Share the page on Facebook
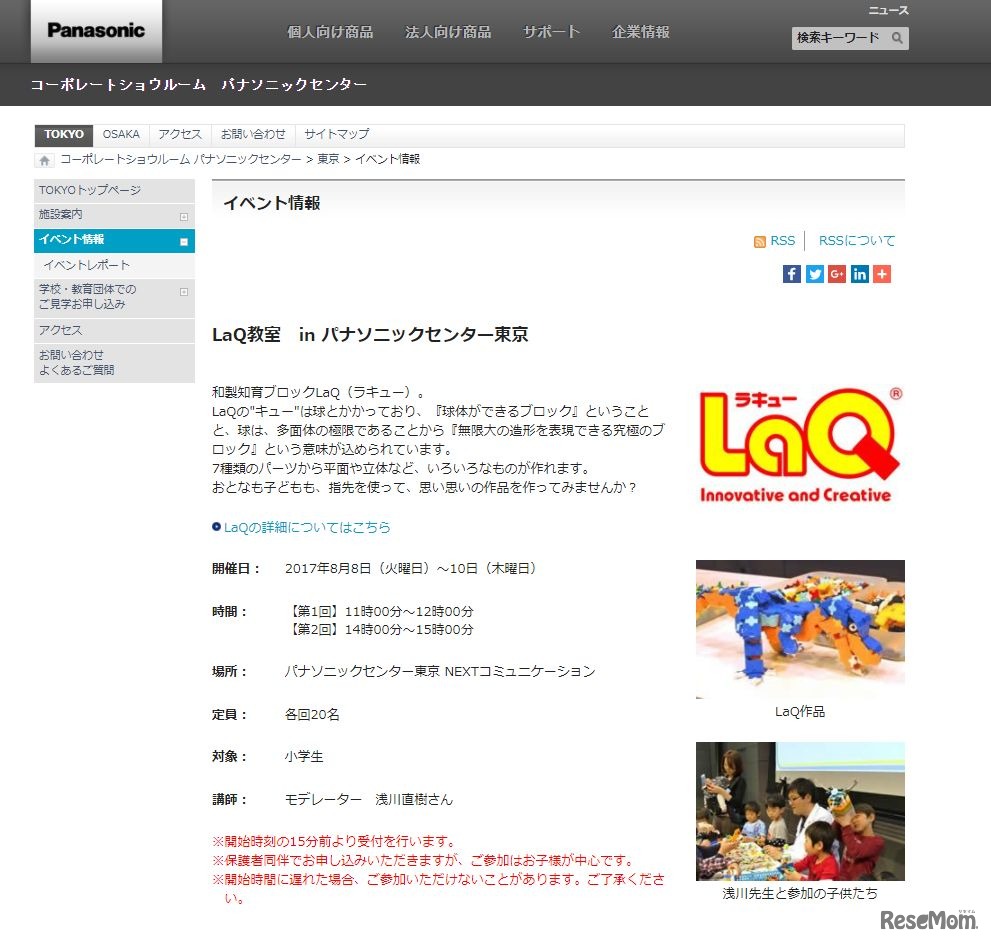Viewport: 991px width, 943px height. pos(791,273)
